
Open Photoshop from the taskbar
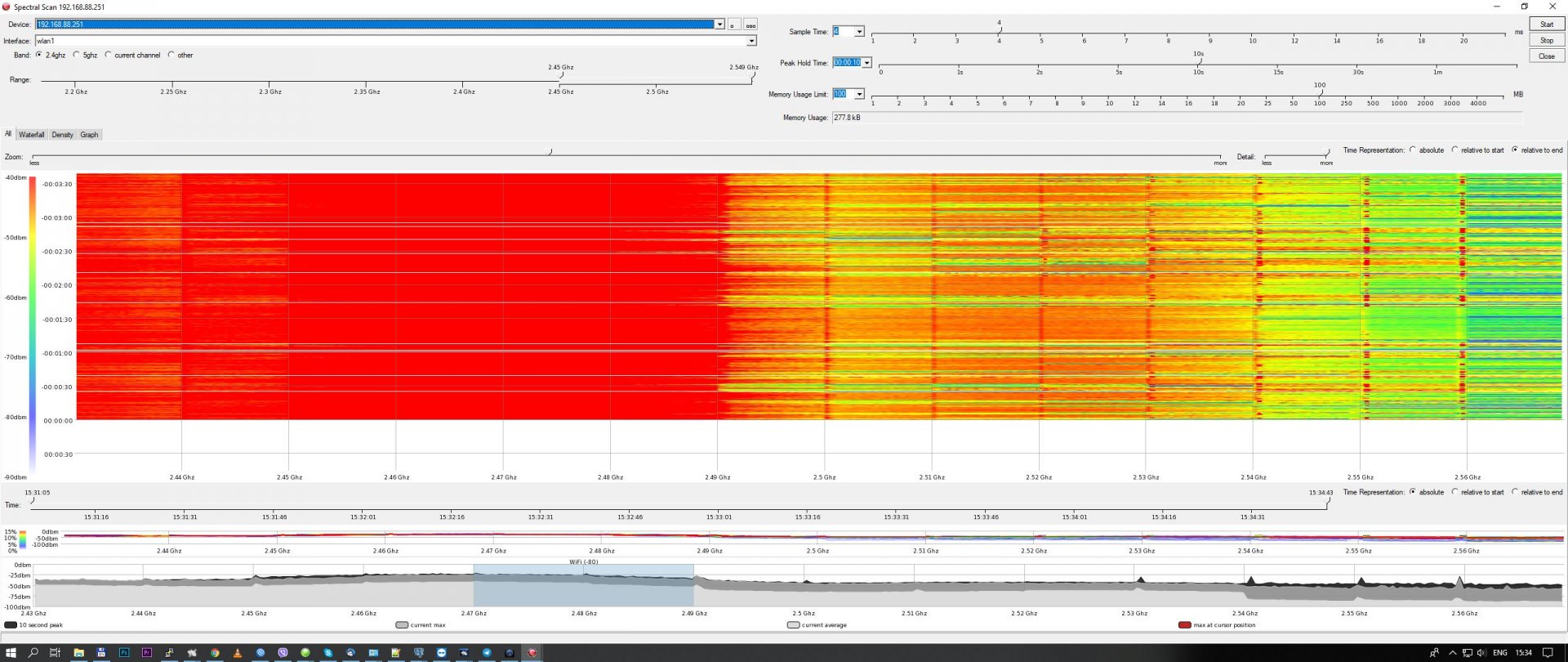click(124, 653)
